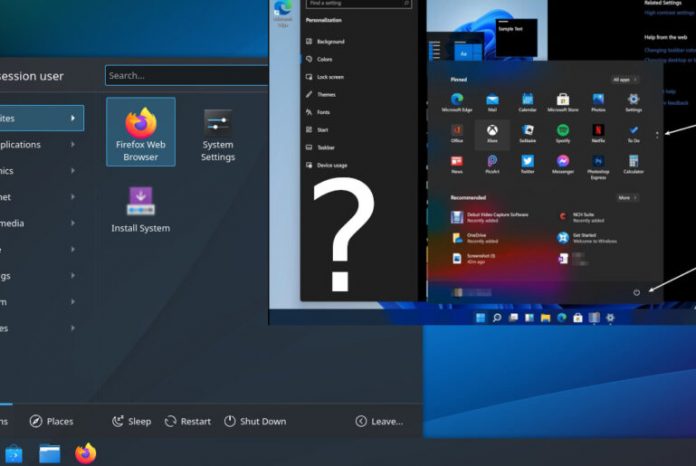The image size is (696, 466).
Task: Click Firefox icon in the KDE taskbar
Action: tap(86, 453)
